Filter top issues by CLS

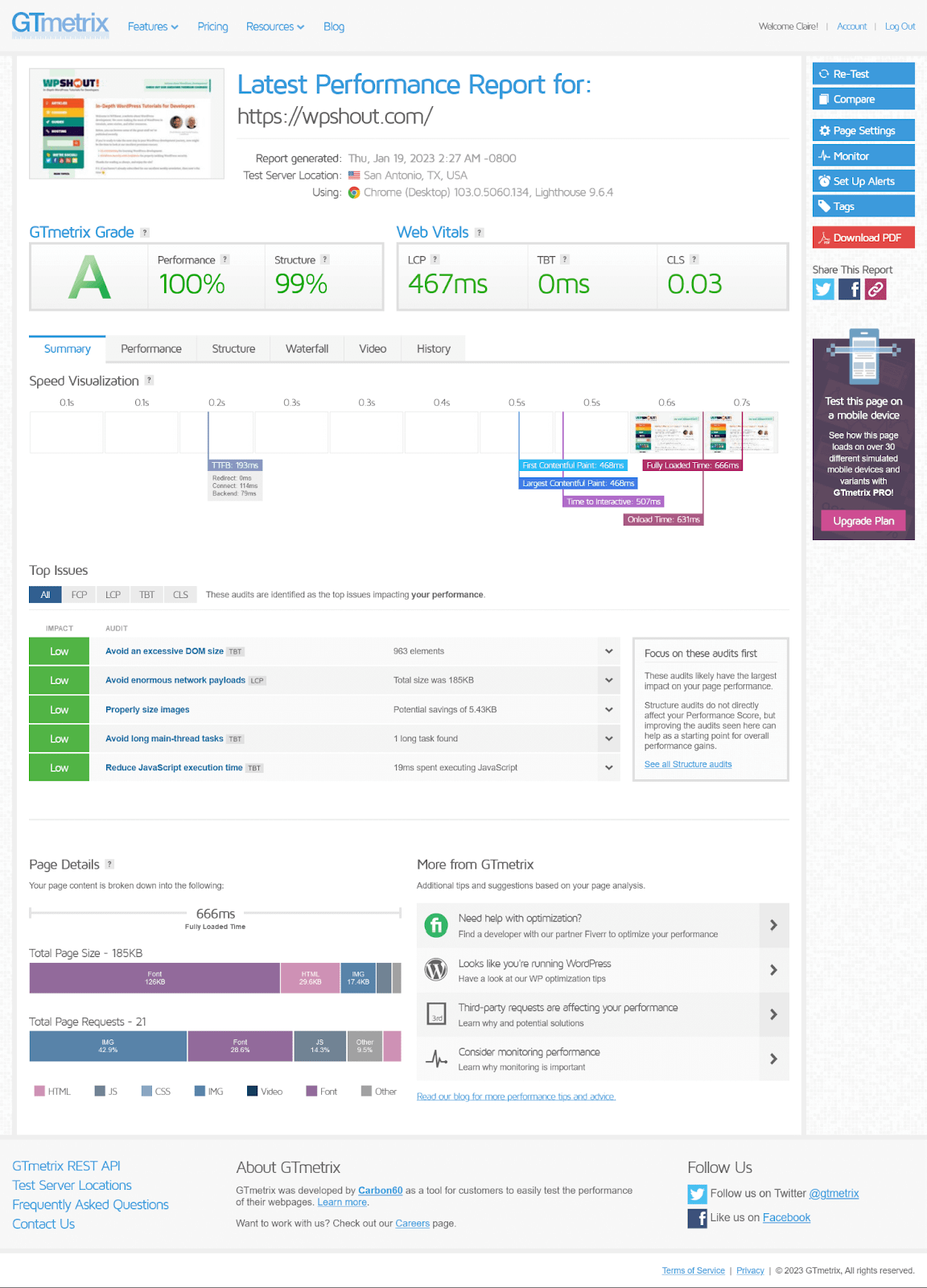tap(180, 595)
